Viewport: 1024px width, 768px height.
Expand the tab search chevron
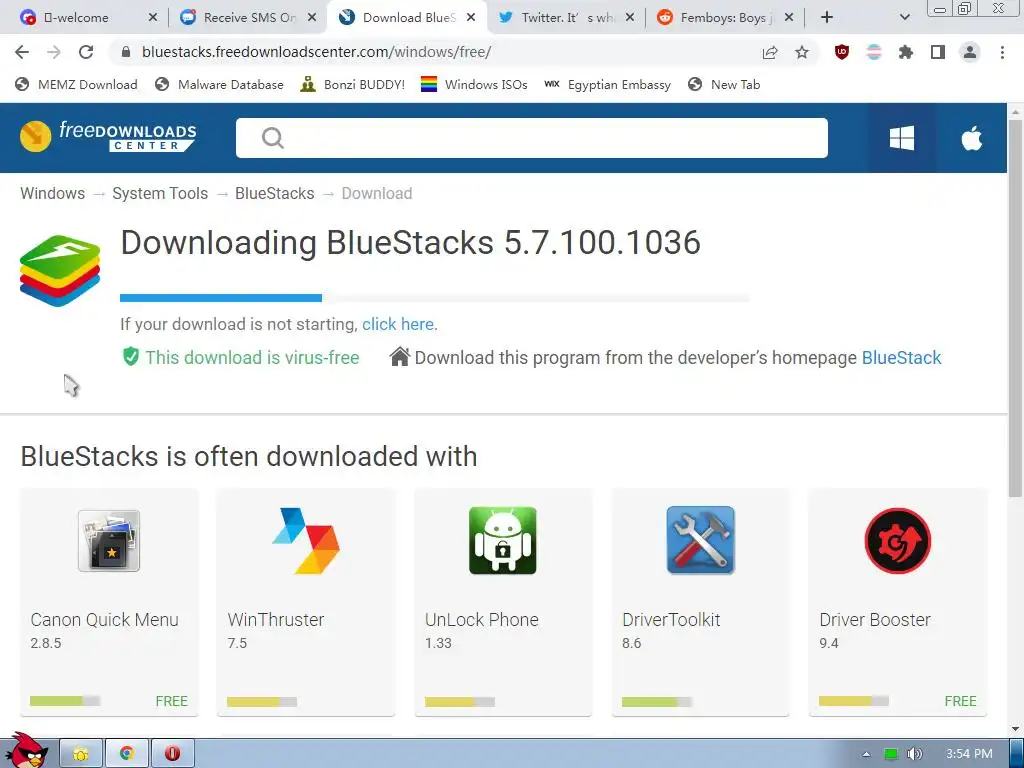tap(904, 18)
